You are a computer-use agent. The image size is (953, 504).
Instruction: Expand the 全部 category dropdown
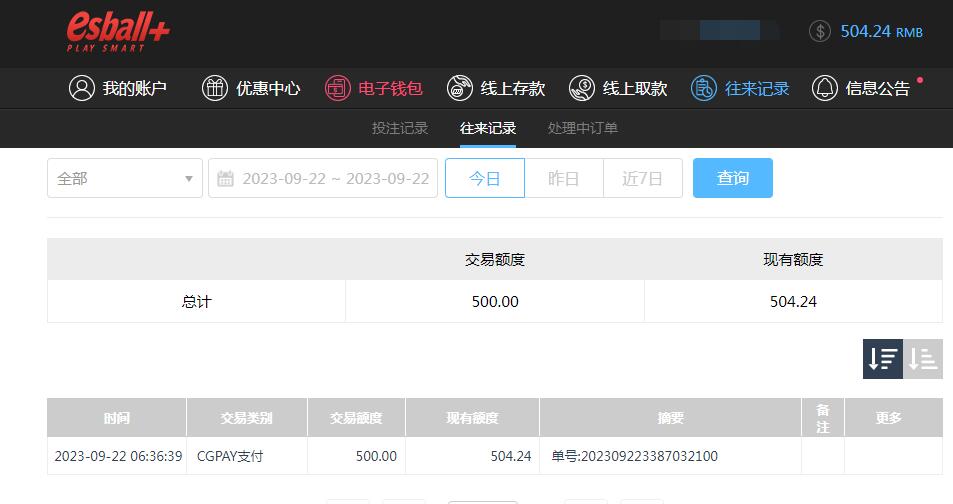click(x=125, y=178)
